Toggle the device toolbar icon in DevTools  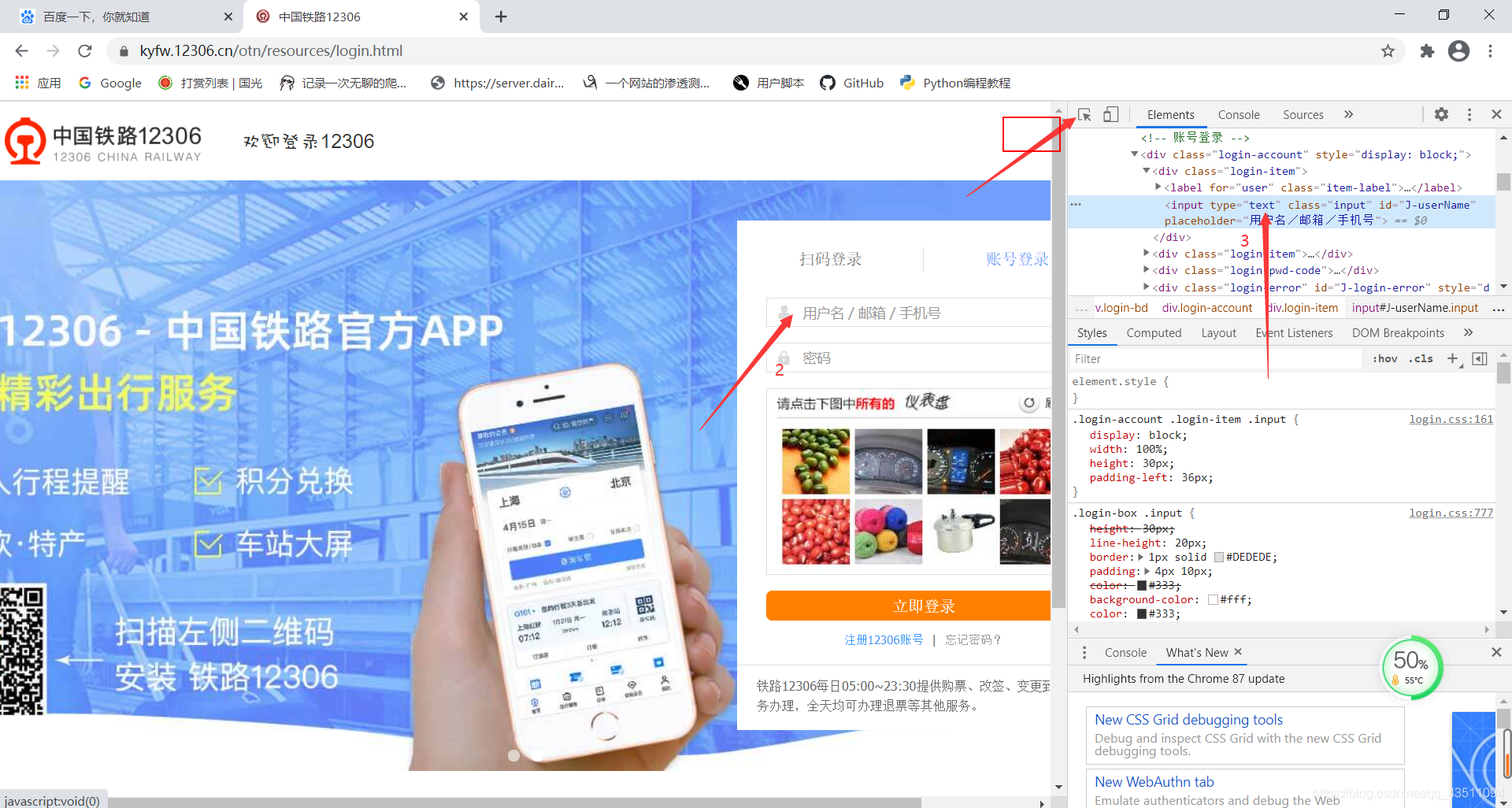coord(1110,115)
